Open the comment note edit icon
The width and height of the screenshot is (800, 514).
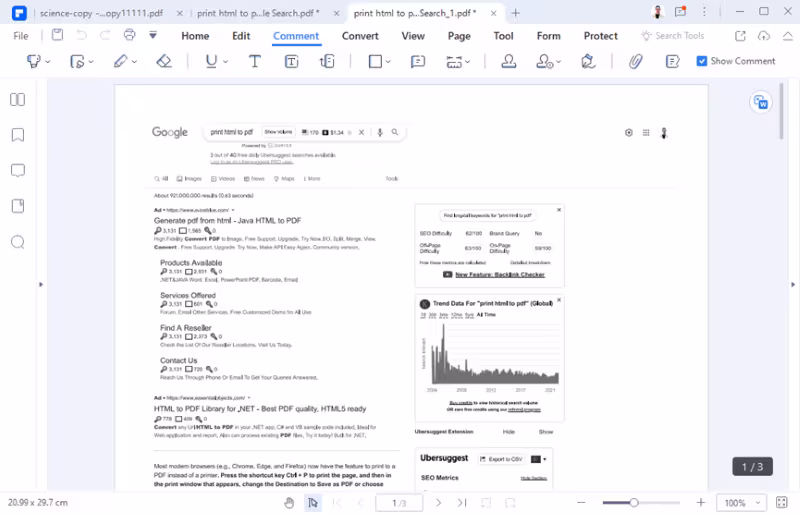672,61
